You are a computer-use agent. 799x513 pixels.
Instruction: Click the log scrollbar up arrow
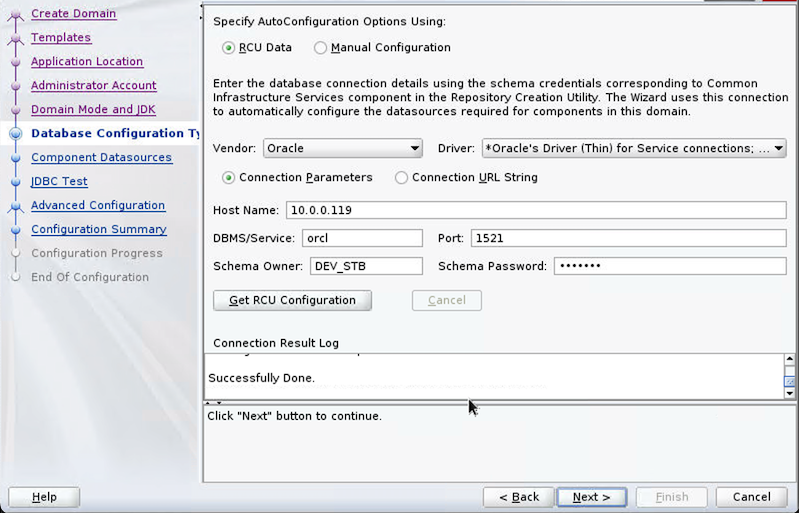789,359
